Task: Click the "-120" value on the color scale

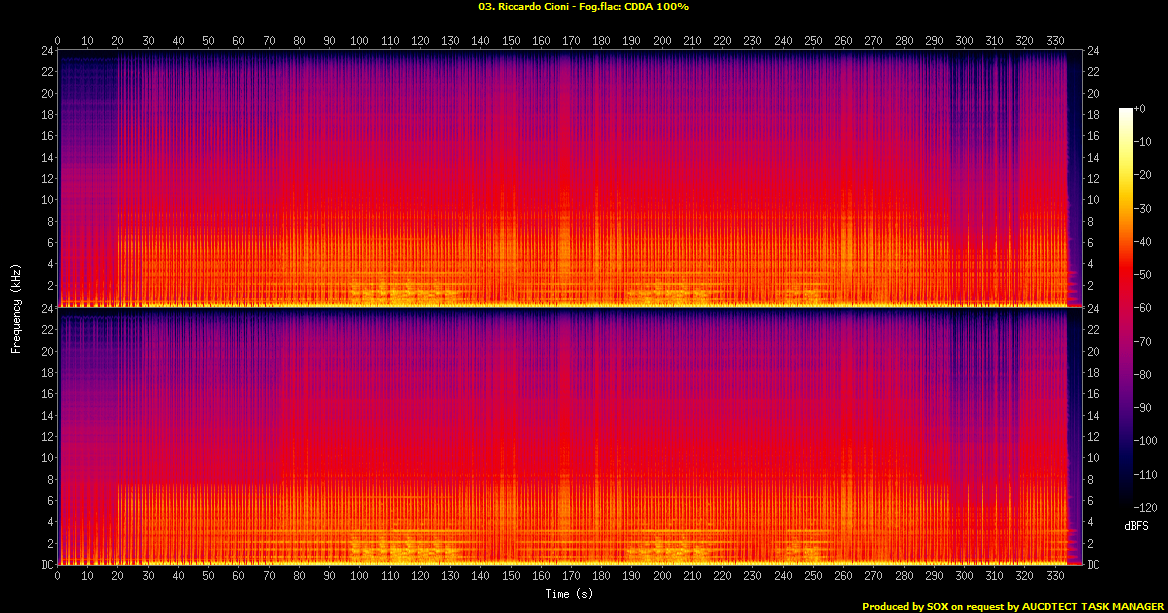Action: (x=1146, y=507)
